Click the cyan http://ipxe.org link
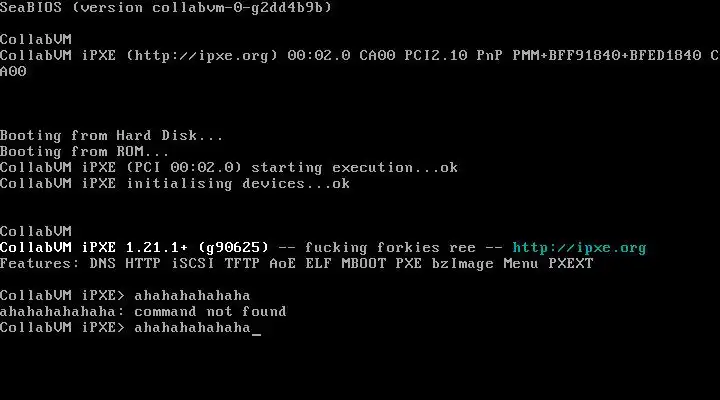720x400 pixels. pos(579,248)
